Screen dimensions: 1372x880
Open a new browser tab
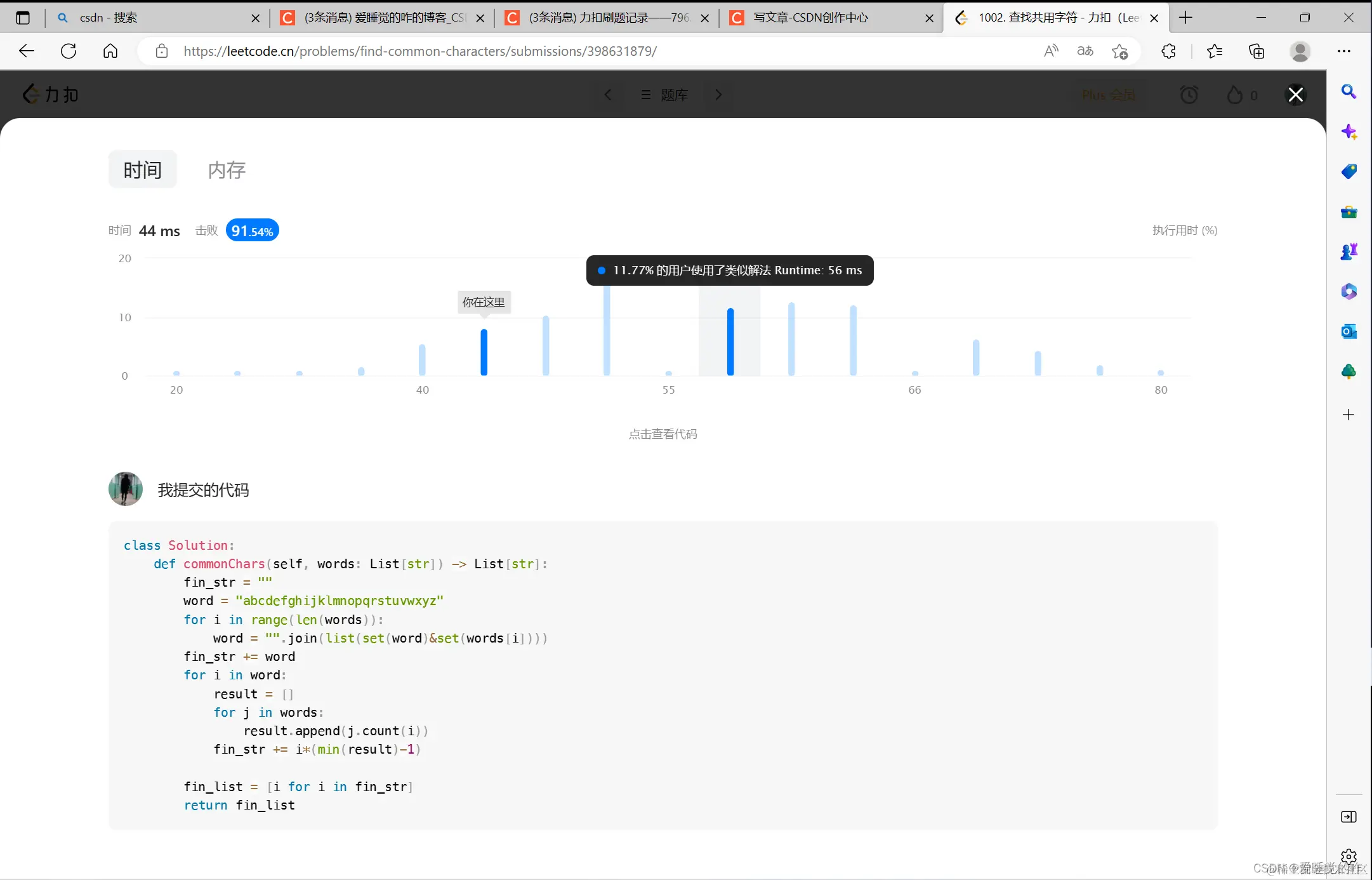1185,18
